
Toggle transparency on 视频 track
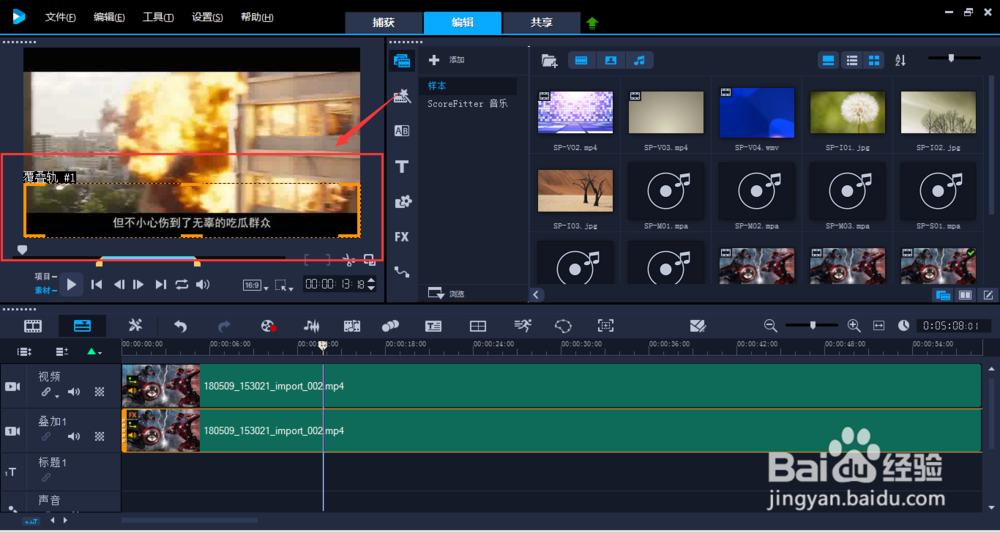point(99,392)
